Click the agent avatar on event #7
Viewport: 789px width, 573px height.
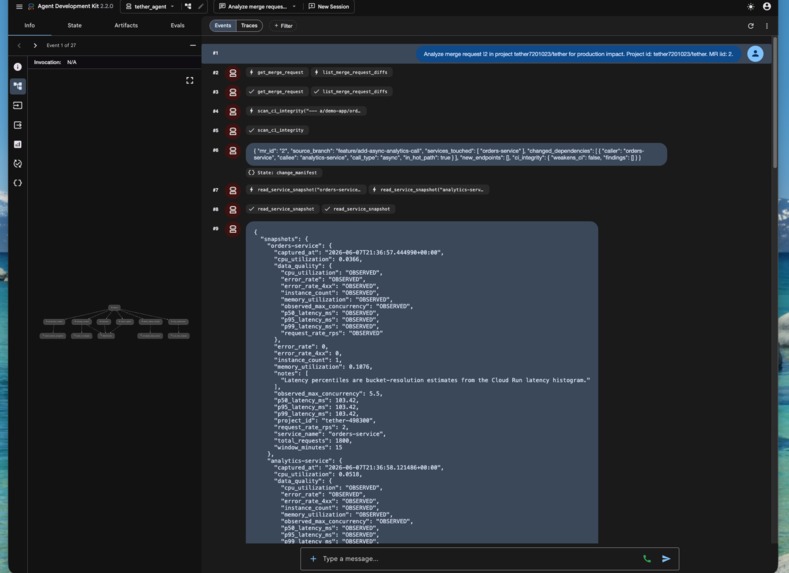[x=232, y=190]
